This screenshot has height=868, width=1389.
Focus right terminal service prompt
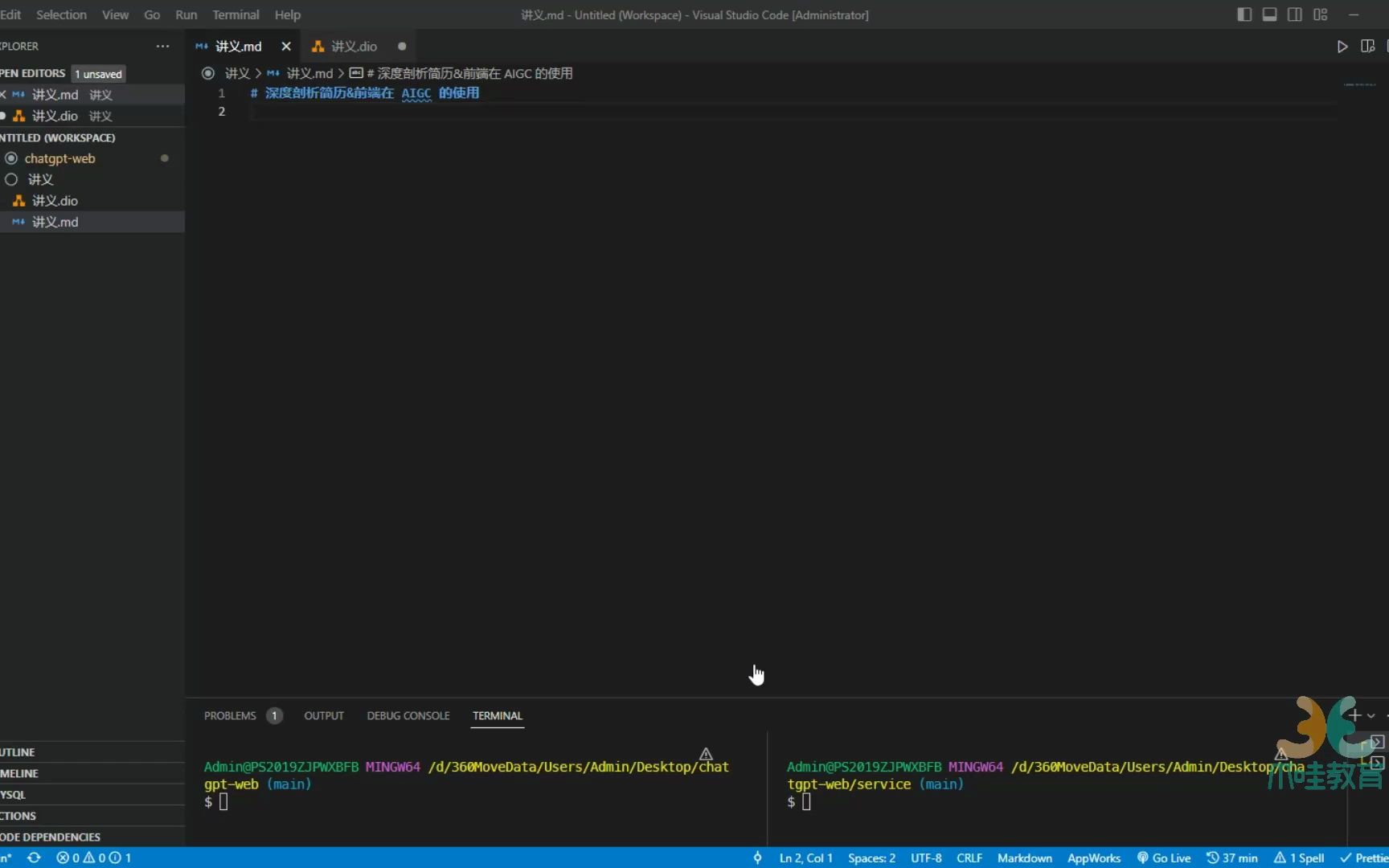coord(806,802)
